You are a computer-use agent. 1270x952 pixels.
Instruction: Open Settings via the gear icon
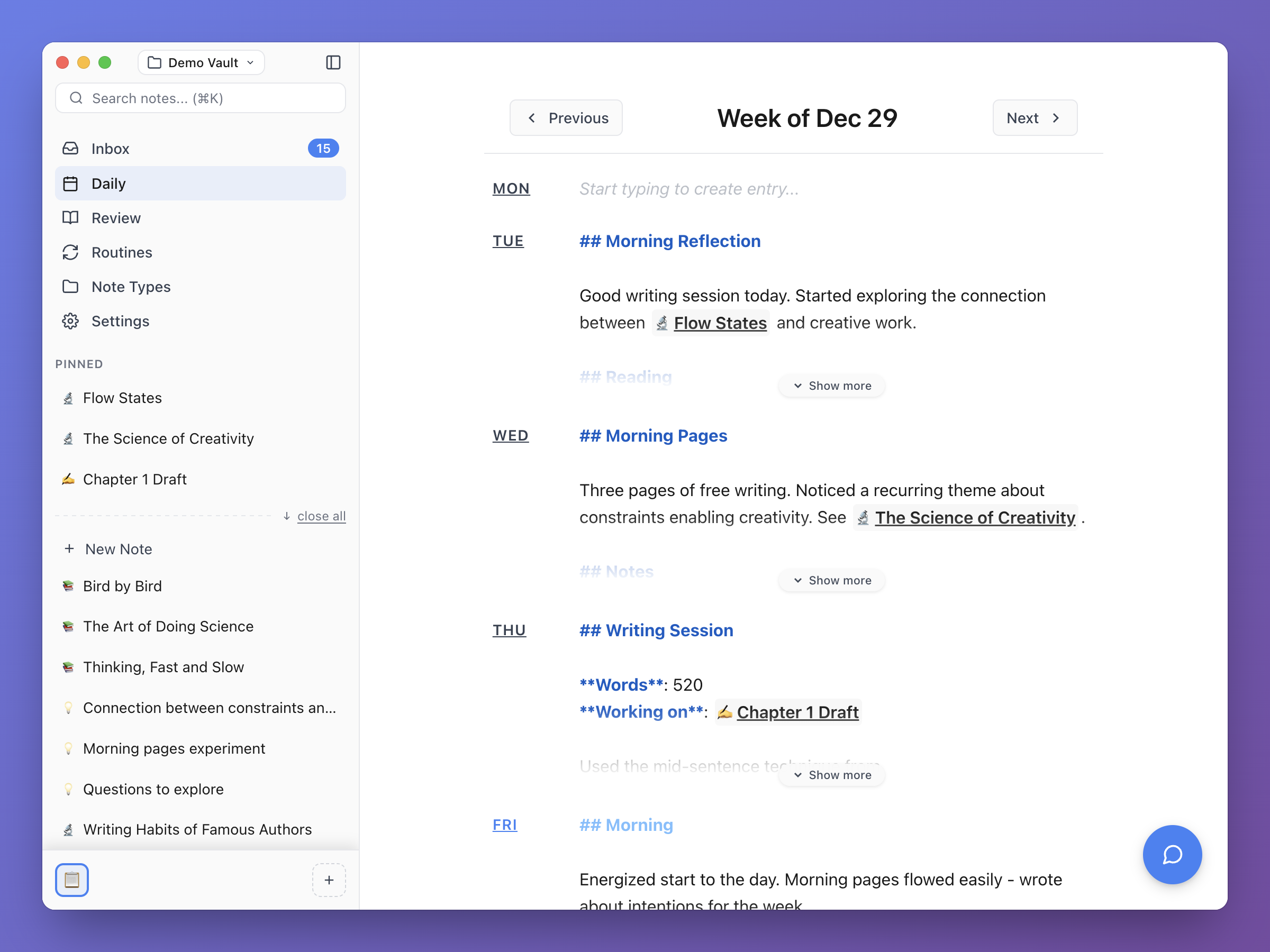click(70, 321)
